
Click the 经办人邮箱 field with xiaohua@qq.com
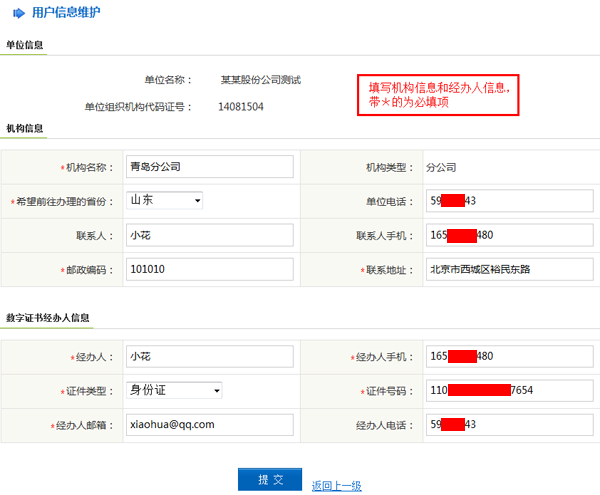[x=209, y=424]
